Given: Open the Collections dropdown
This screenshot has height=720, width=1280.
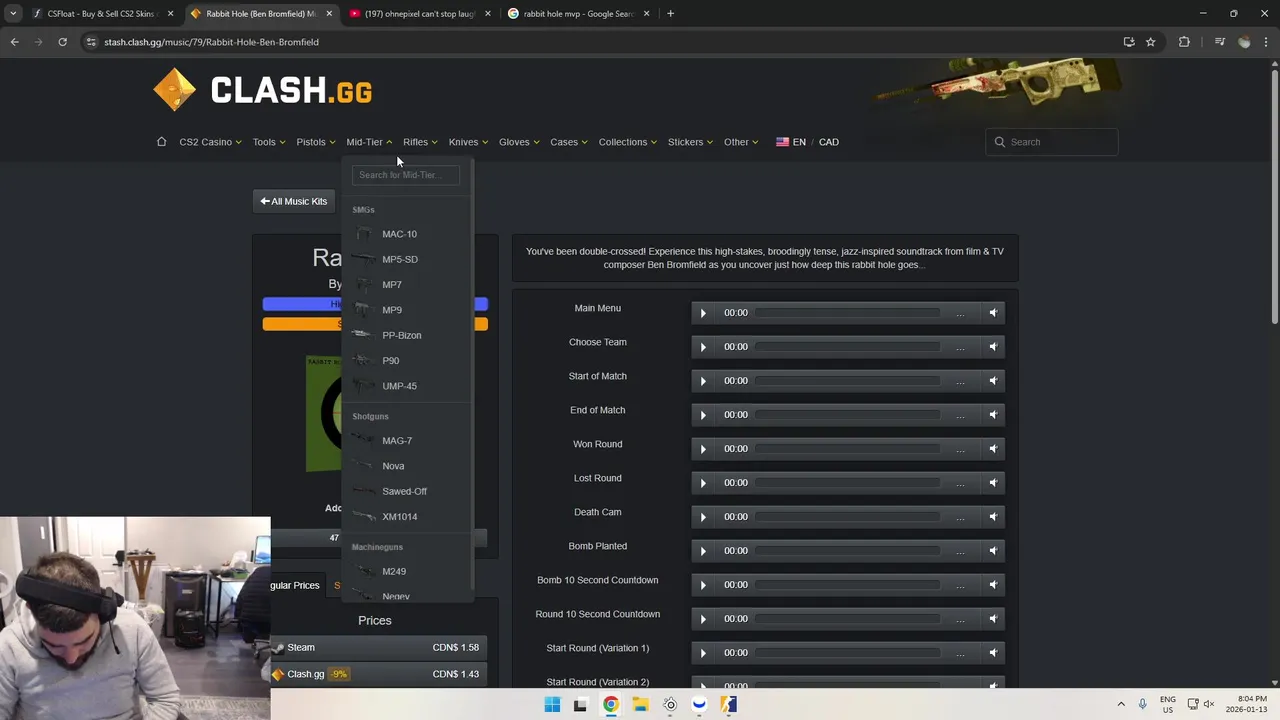Looking at the screenshot, I should [x=628, y=142].
